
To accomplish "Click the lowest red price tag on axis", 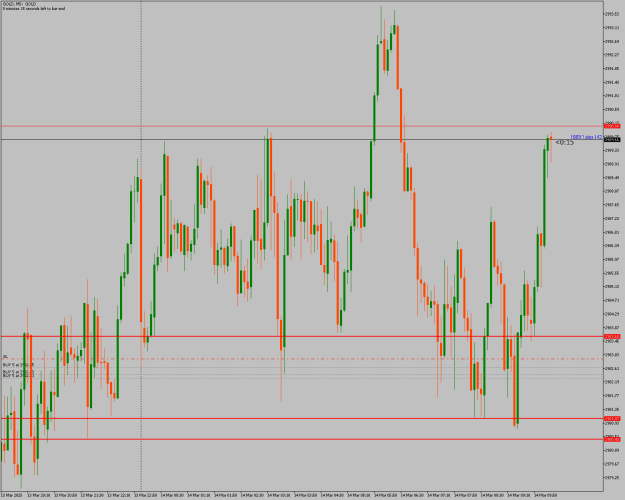I will (612, 439).
